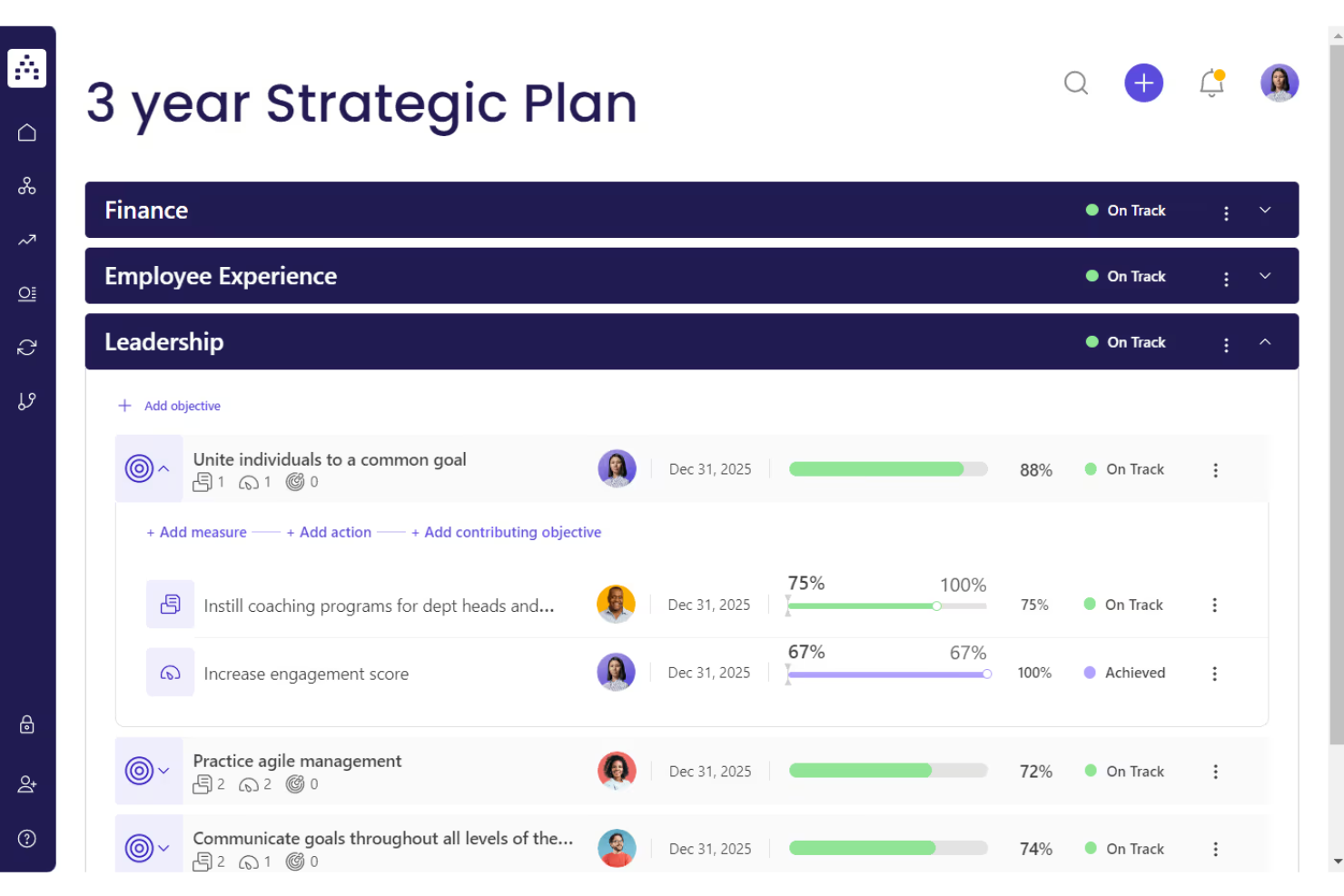Click the Instill coaching programs progress slider
The image size is (1344, 896).
coord(936,606)
